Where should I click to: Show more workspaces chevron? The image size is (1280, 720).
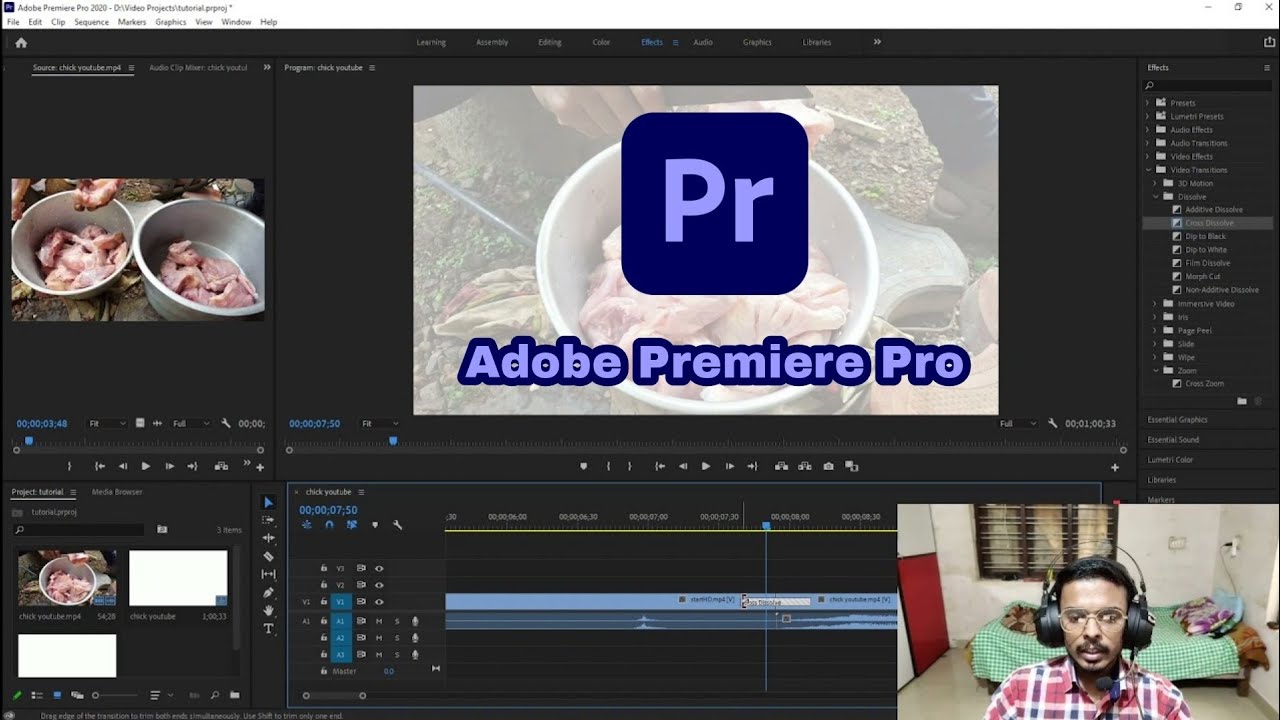877,42
